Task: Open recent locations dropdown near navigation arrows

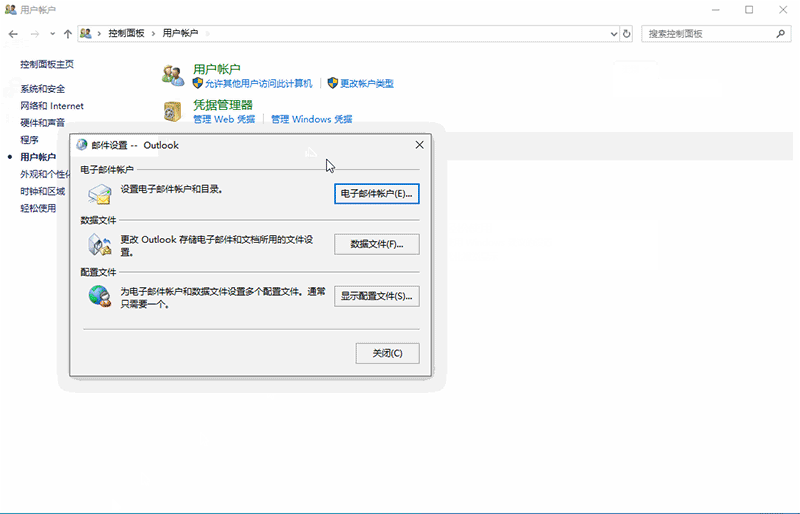Action: [x=52, y=33]
